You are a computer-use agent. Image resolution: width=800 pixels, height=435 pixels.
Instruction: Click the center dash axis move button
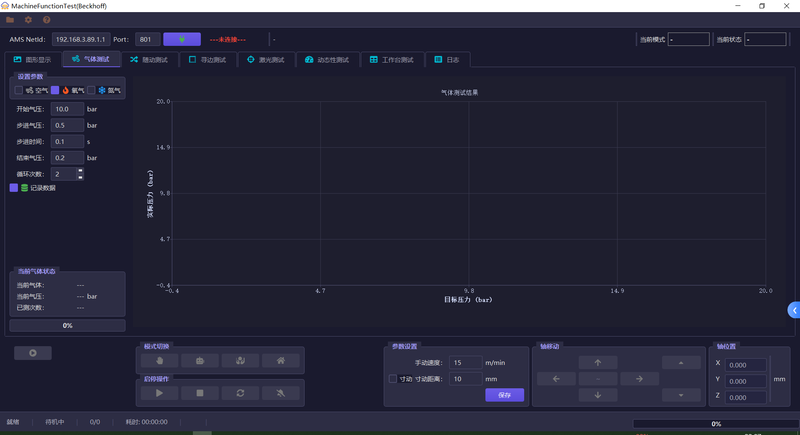pos(598,379)
